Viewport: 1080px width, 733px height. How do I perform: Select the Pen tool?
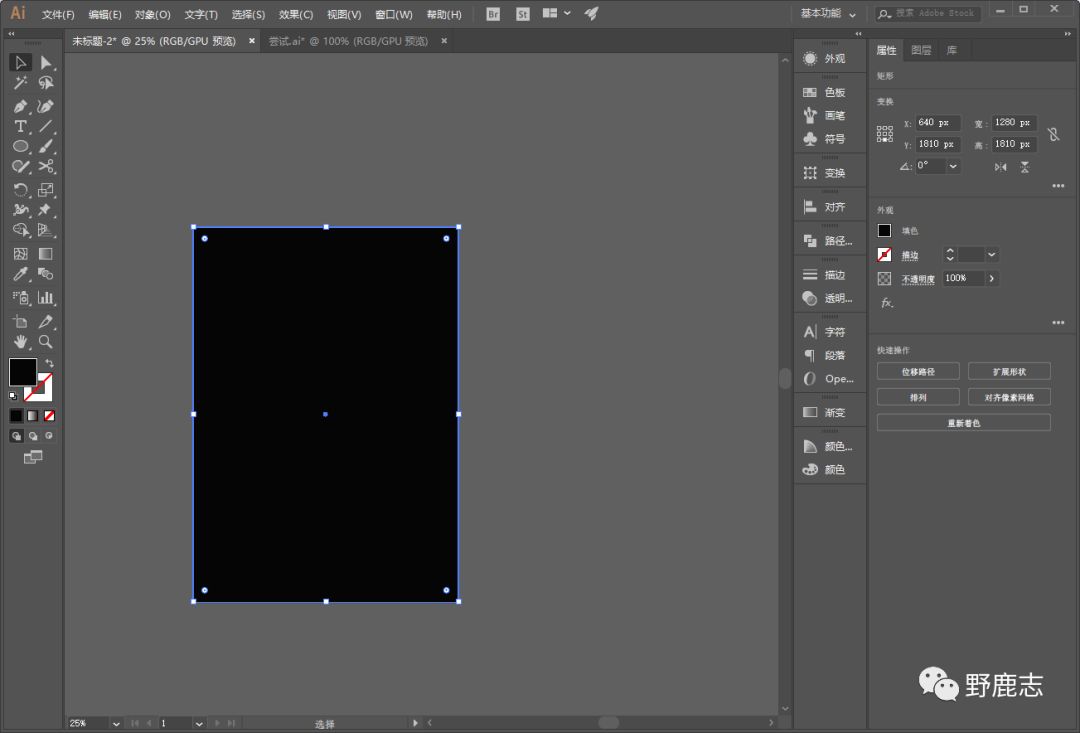[x=20, y=106]
